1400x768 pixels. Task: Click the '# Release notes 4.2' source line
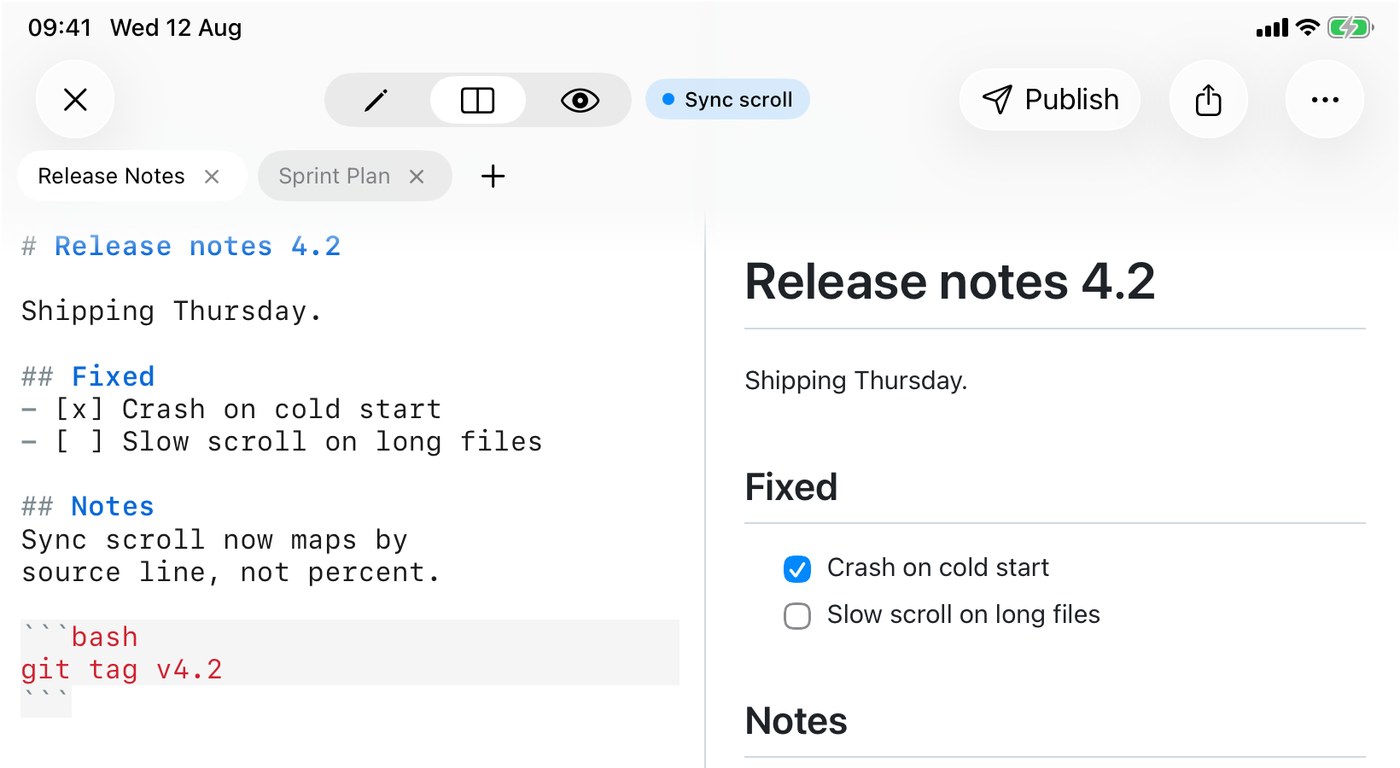click(181, 246)
